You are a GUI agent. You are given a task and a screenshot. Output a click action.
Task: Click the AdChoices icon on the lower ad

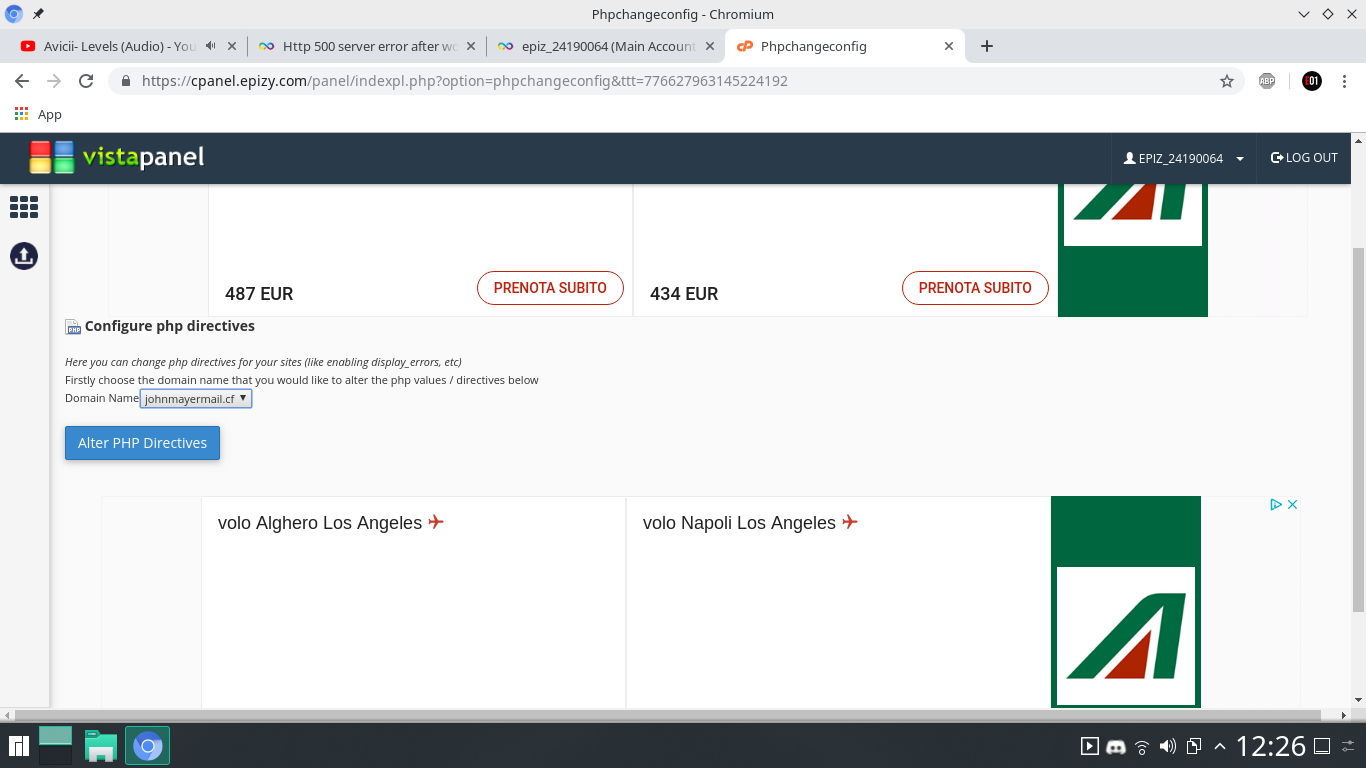[x=1276, y=505]
